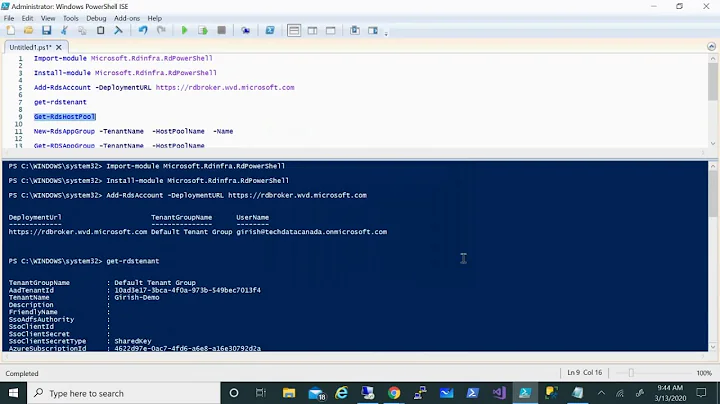The height and width of the screenshot is (404, 720).
Task: Open the Debug menu
Action: pyautogui.click(x=96, y=18)
